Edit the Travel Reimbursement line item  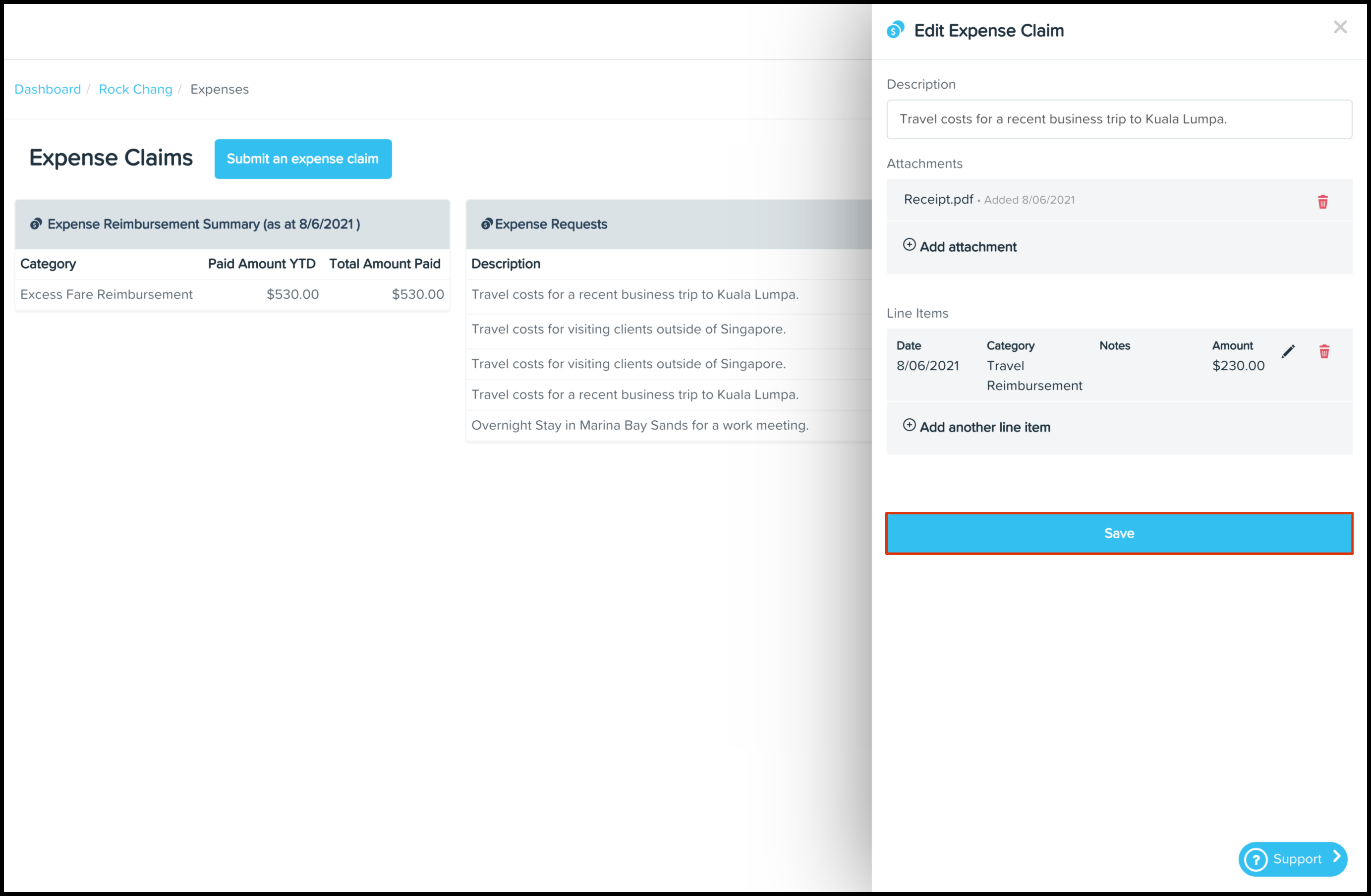[x=1288, y=351]
